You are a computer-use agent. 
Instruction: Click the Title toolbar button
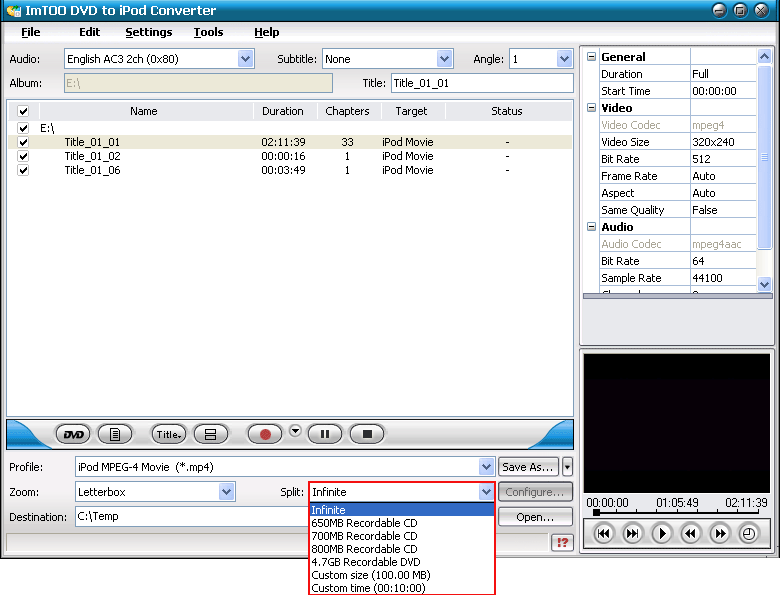click(169, 434)
